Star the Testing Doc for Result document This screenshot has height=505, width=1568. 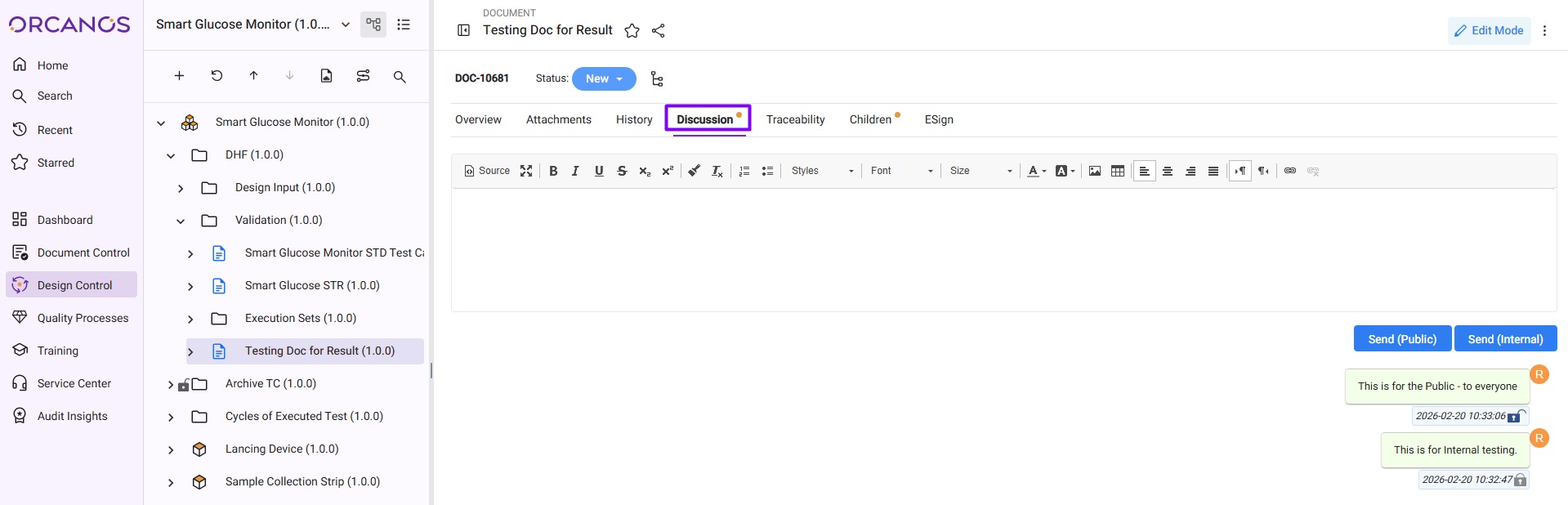632,31
